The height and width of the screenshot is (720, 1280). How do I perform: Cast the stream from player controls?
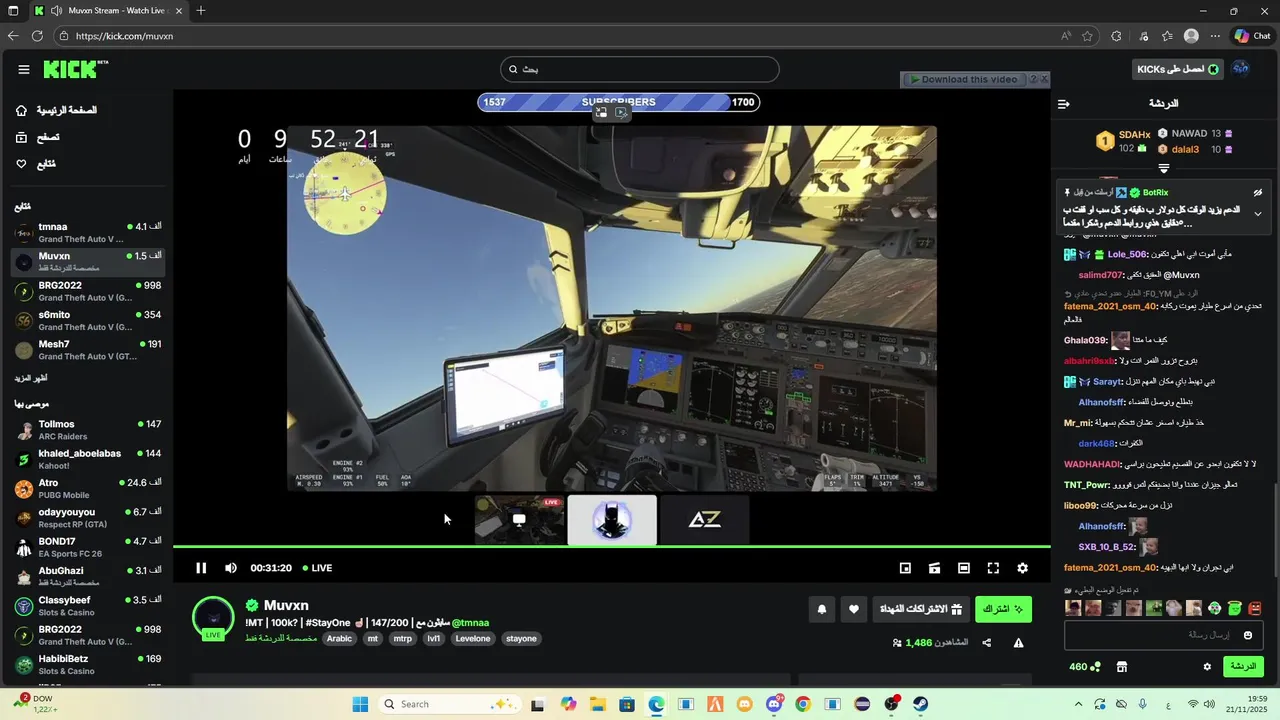point(934,568)
